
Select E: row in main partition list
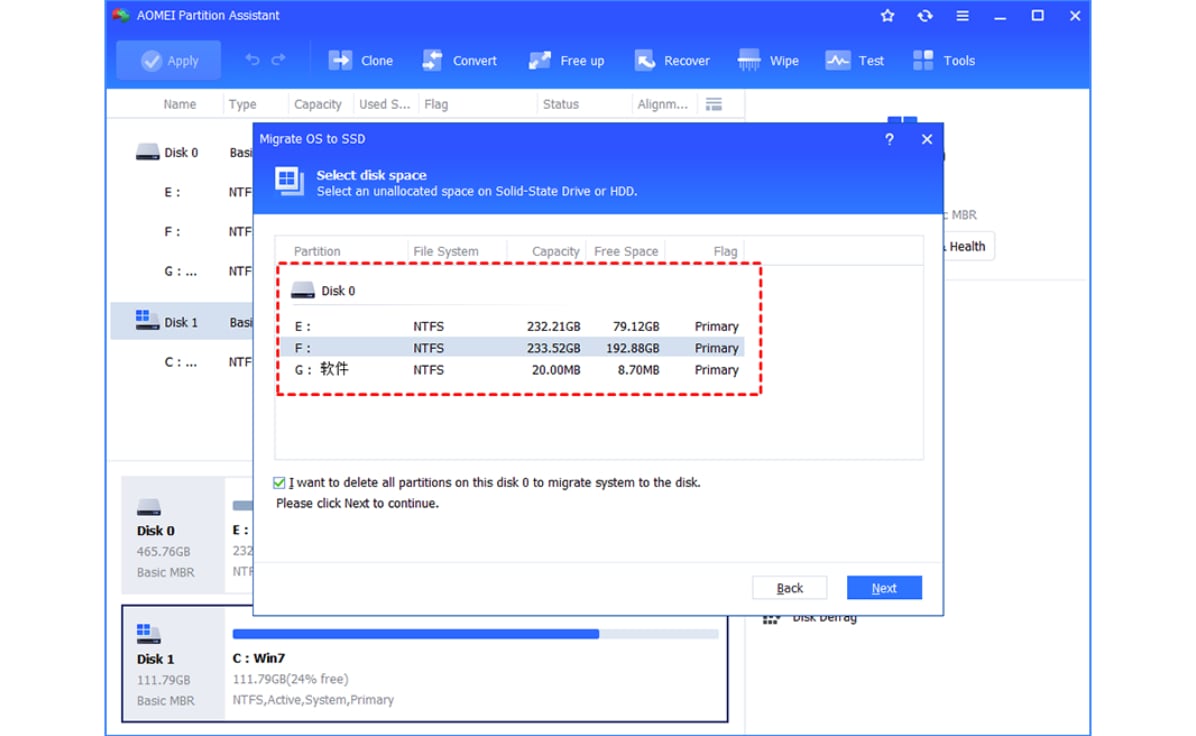pyautogui.click(x=181, y=192)
